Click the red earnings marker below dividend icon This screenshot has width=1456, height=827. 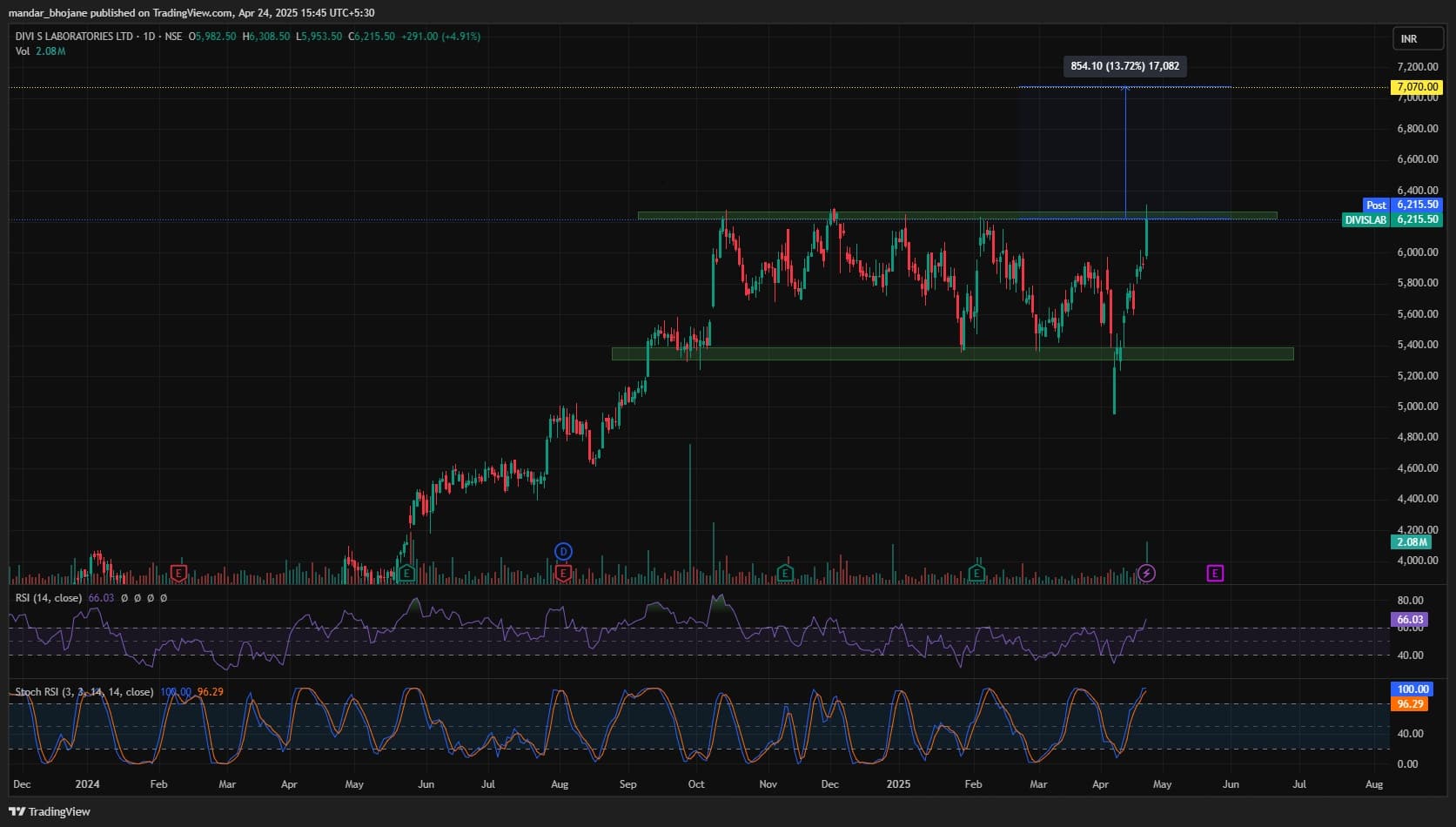(x=563, y=573)
